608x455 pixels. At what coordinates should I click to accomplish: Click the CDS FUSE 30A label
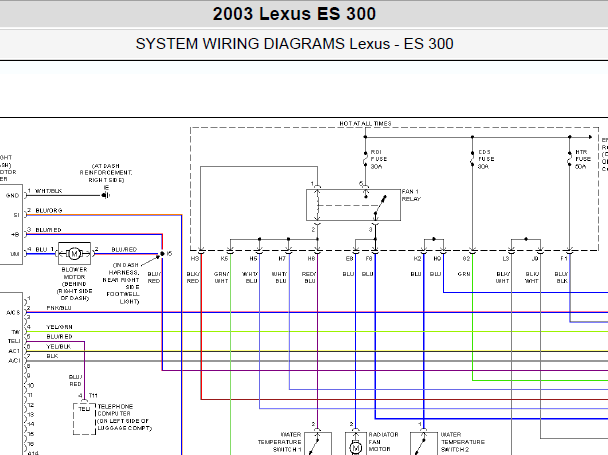click(x=486, y=159)
